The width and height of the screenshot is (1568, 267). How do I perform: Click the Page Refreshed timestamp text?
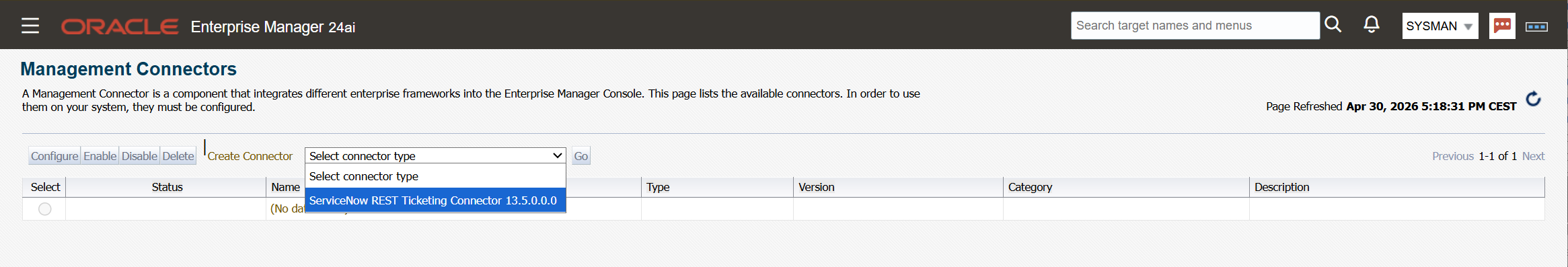pyautogui.click(x=1390, y=106)
